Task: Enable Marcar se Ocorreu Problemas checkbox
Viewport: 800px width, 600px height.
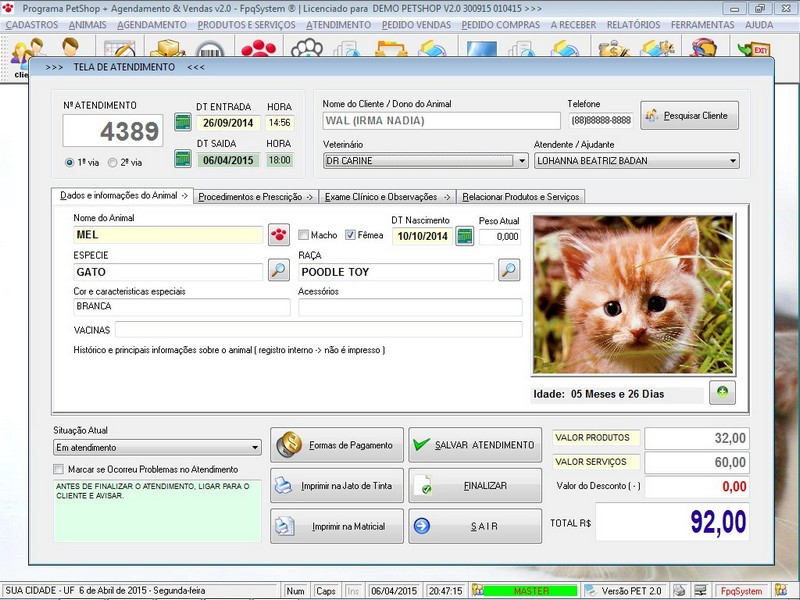Action: point(58,469)
